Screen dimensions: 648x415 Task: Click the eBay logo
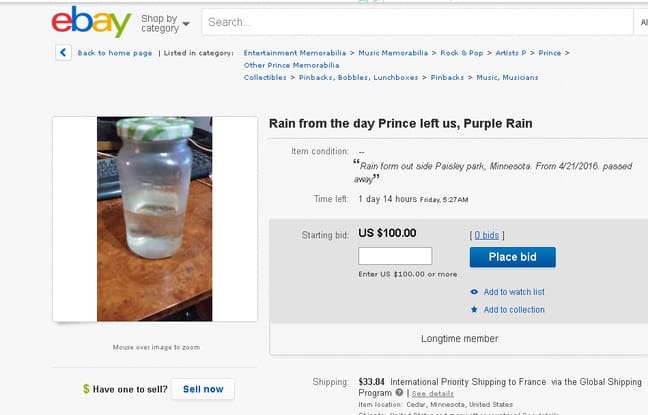91,21
